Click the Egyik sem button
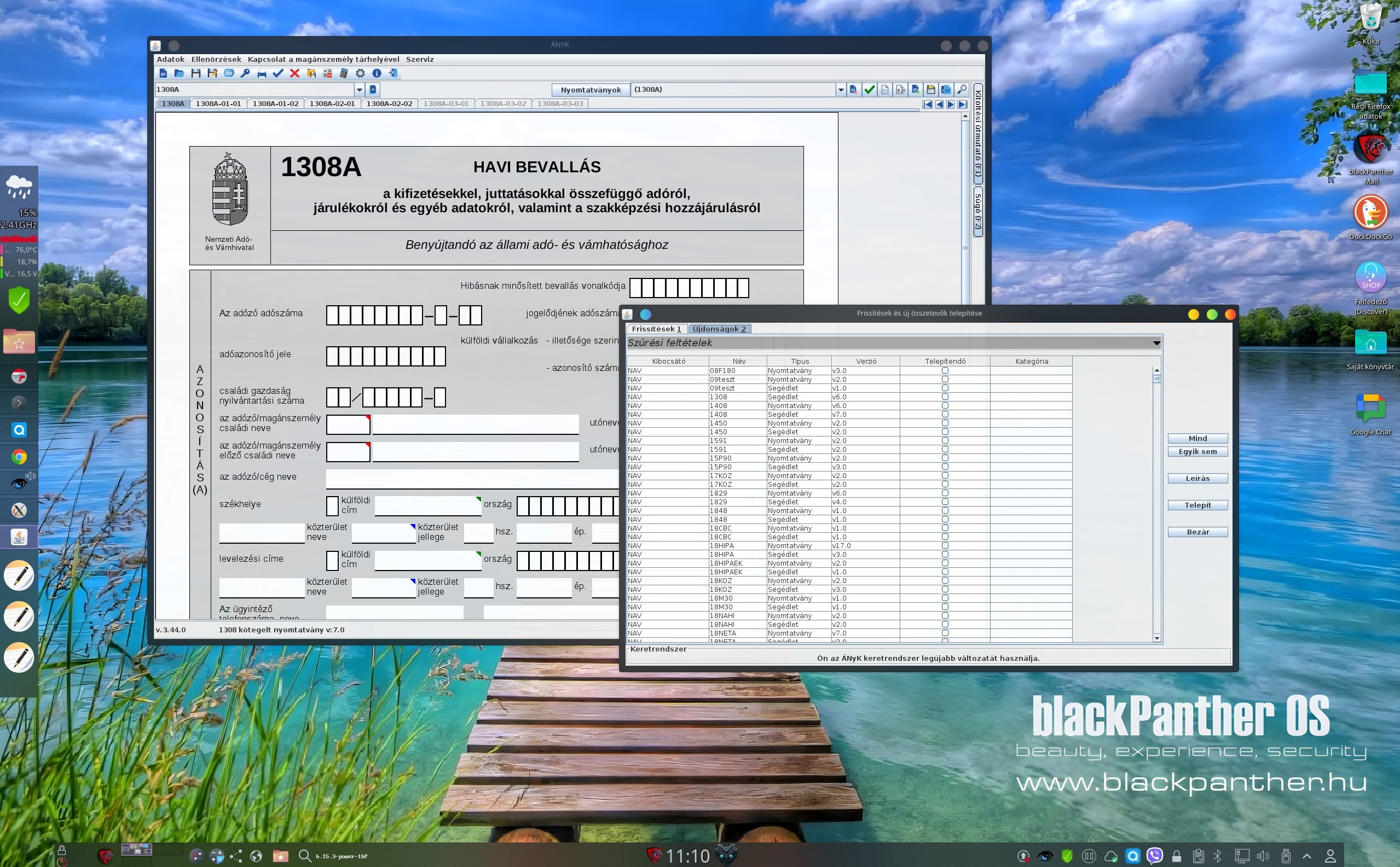Viewport: 1400px width, 867px height. (x=1197, y=452)
